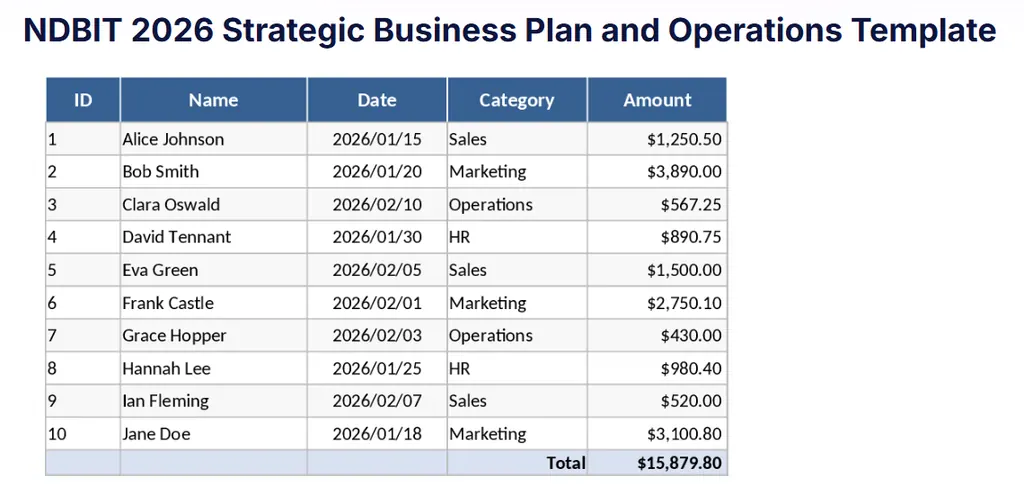The image size is (1024, 496).
Task: Click Eva Green's $1,500.00 amount cell
Action: 684,270
